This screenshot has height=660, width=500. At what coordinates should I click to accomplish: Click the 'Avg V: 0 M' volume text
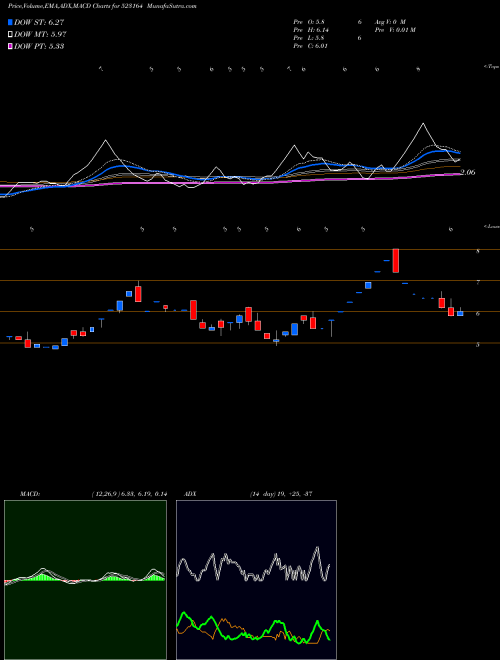(x=390, y=22)
